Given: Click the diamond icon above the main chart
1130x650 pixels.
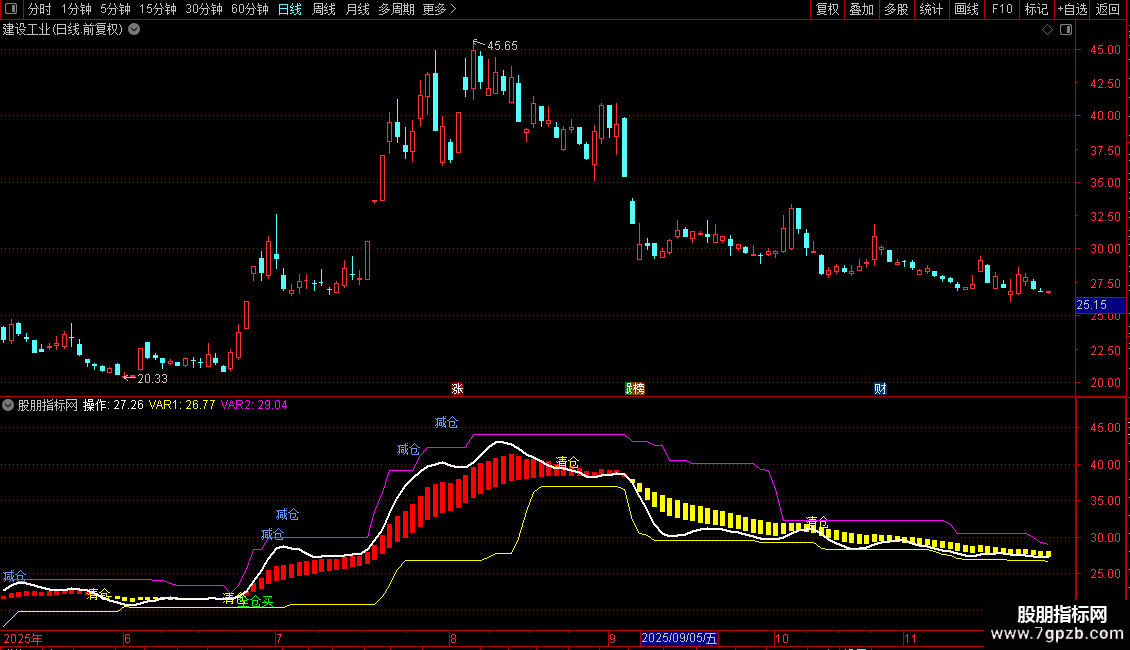Looking at the screenshot, I should coord(1047,30).
